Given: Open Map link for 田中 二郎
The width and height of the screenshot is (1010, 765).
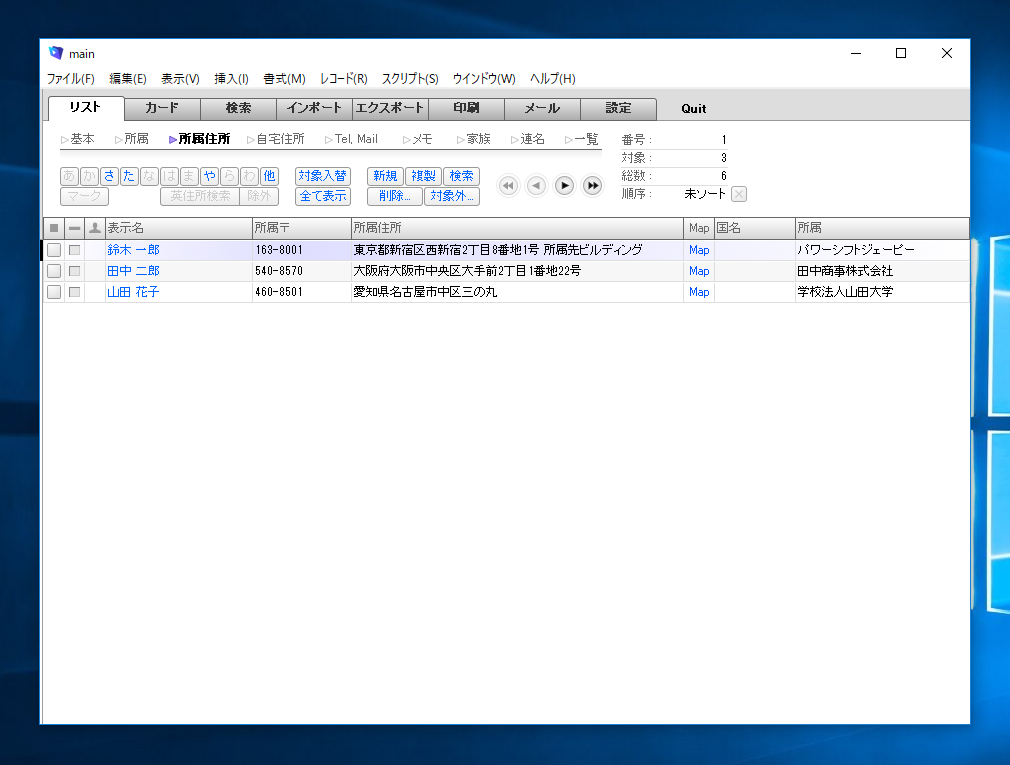Looking at the screenshot, I should (x=699, y=271).
